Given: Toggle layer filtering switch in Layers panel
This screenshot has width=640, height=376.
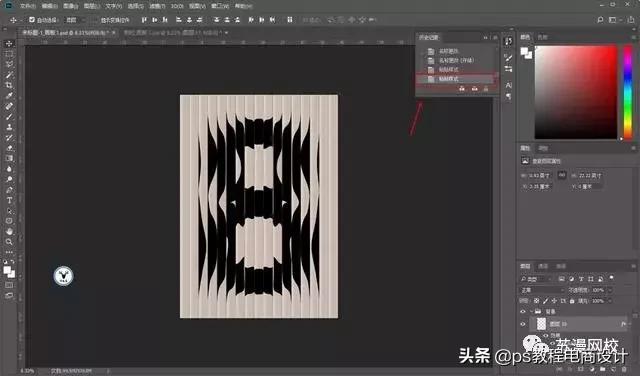Looking at the screenshot, I should 611,278.
